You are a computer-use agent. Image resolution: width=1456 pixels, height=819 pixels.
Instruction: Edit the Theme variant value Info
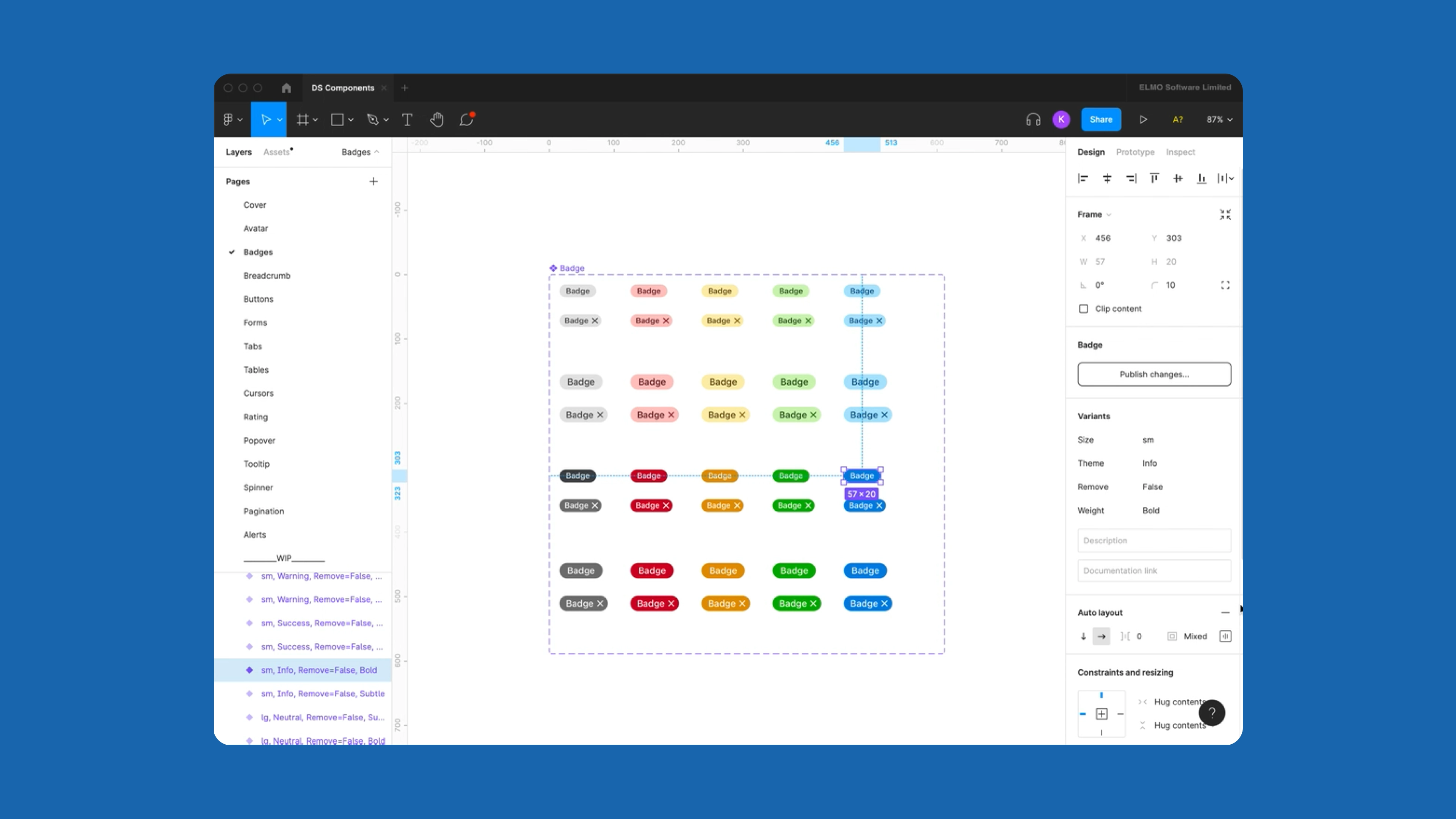1150,463
